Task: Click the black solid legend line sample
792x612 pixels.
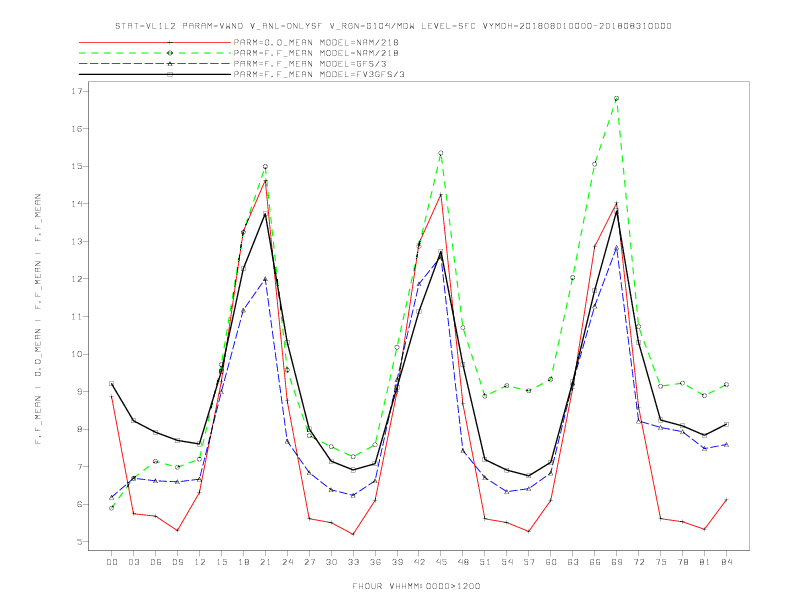Action: [x=155, y=74]
